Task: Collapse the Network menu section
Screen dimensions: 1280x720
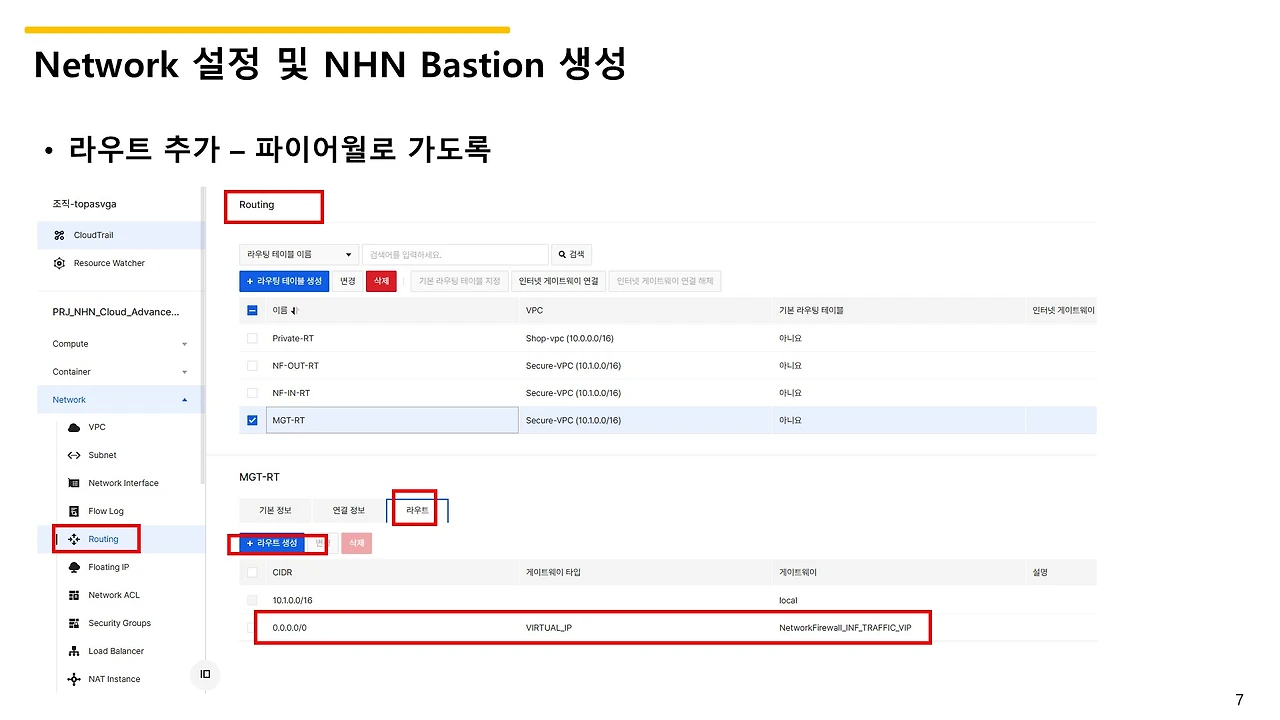Action: (120, 400)
